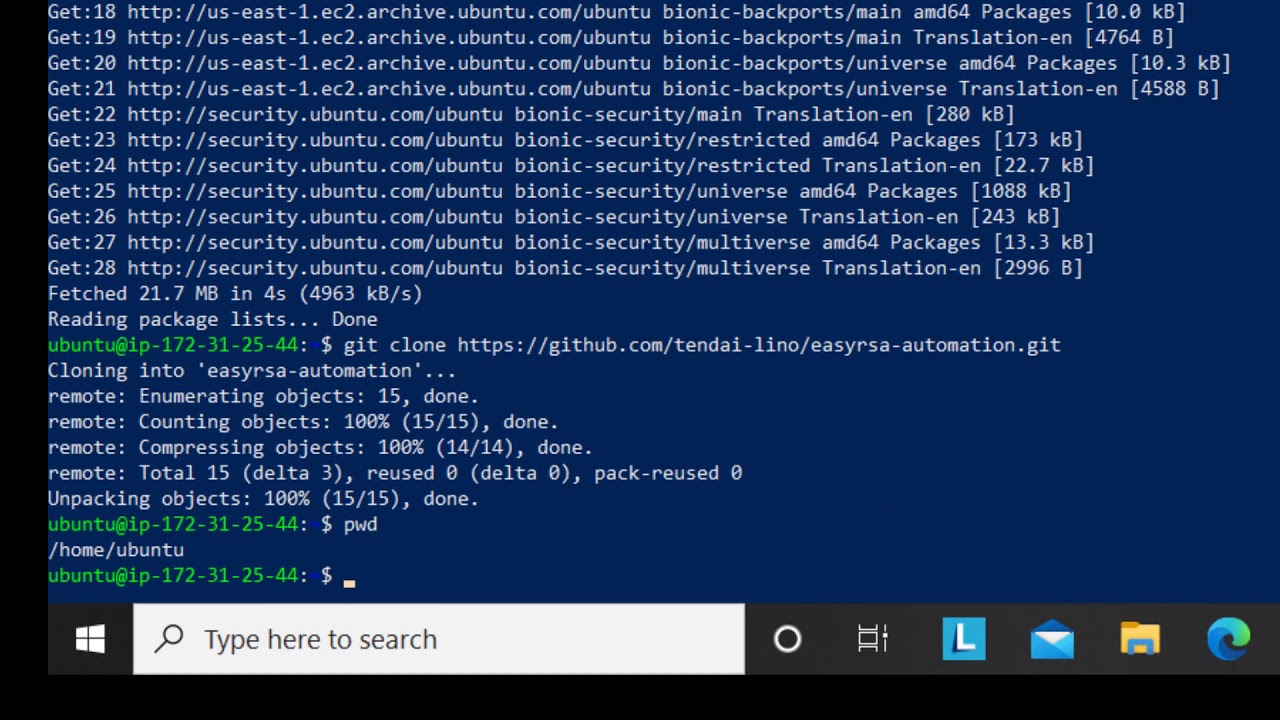Click the Get:25 universe amd64 Packages line
This screenshot has height=720, width=1280.
tap(559, 192)
